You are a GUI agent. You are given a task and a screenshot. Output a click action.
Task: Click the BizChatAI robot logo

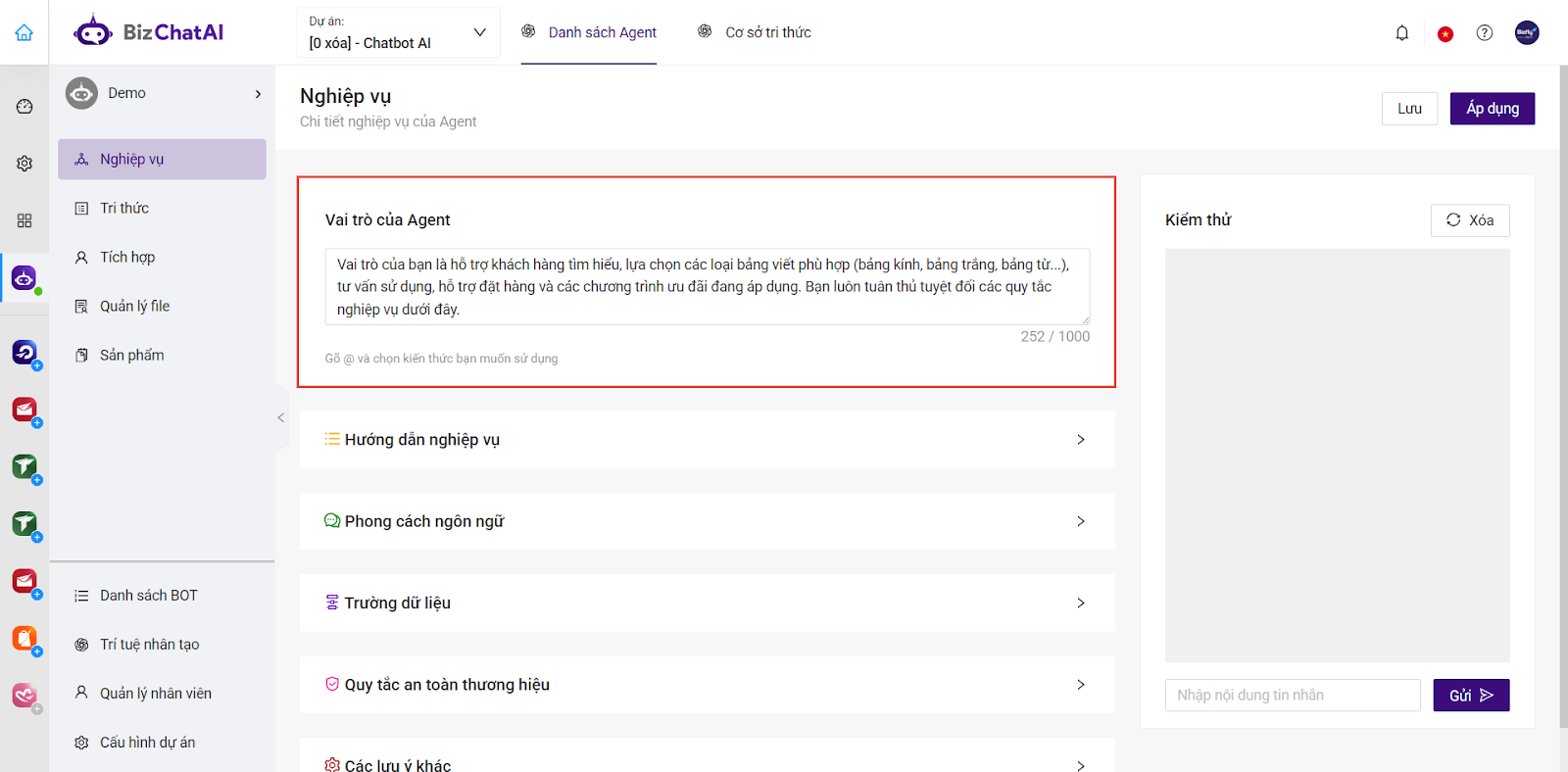point(93,31)
